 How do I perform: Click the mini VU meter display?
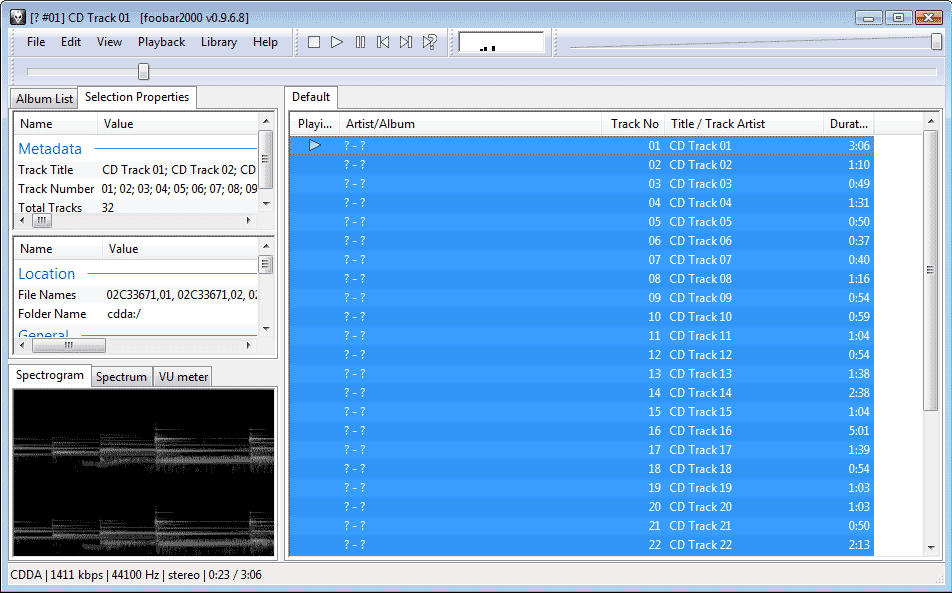pyautogui.click(x=502, y=42)
